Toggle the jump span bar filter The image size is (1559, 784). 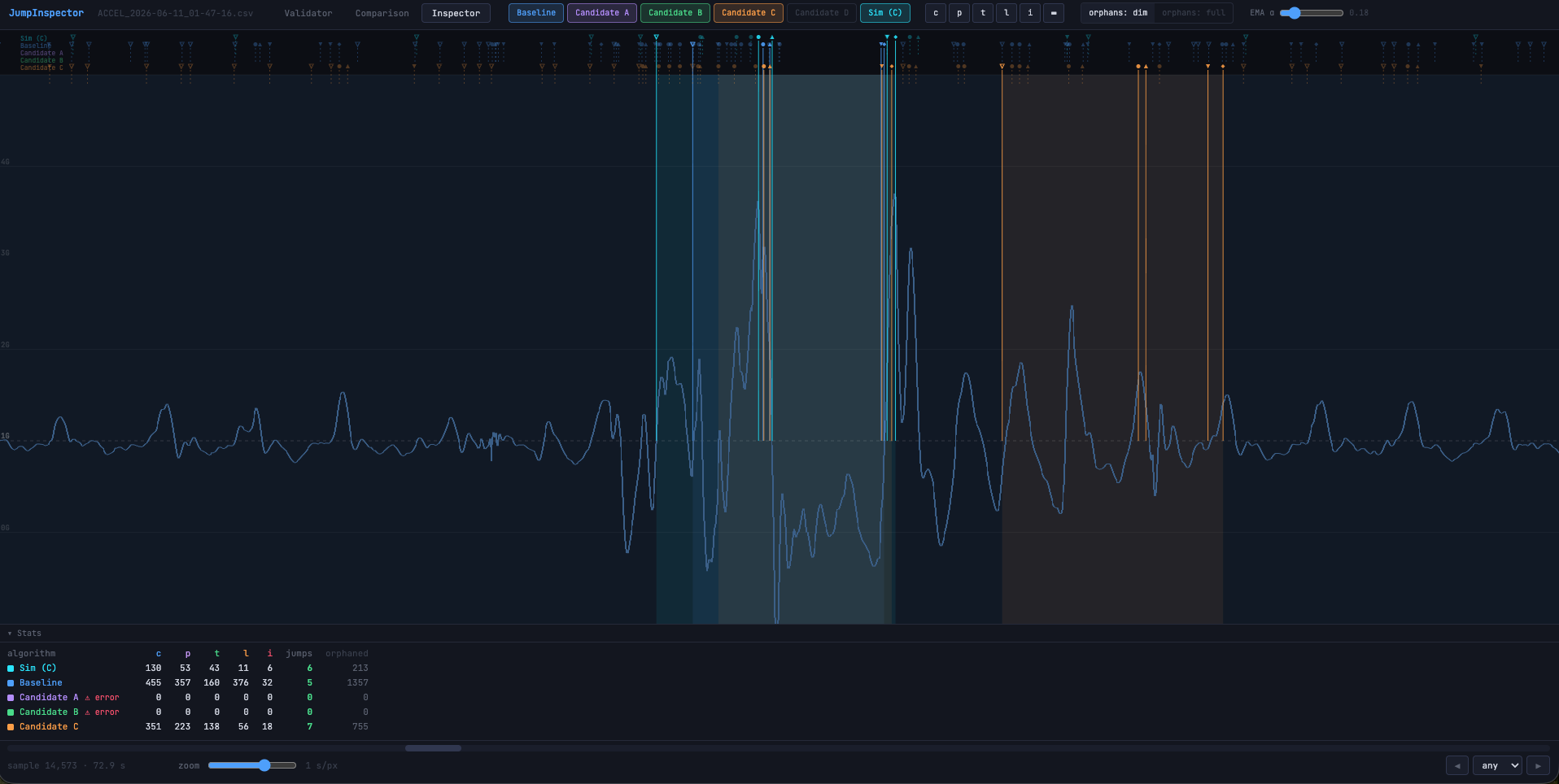coord(1054,13)
